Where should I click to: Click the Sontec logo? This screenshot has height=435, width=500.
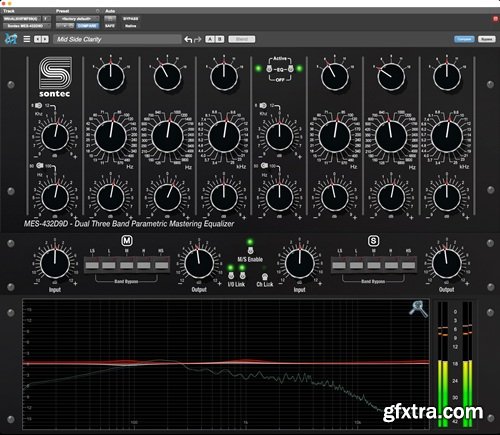click(x=55, y=77)
